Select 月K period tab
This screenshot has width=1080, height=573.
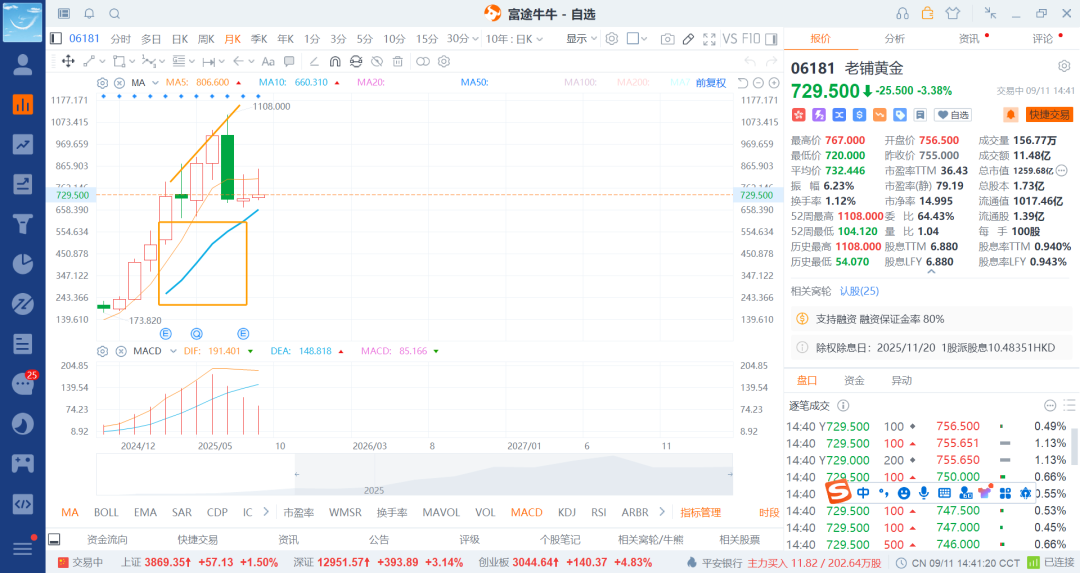pos(232,39)
